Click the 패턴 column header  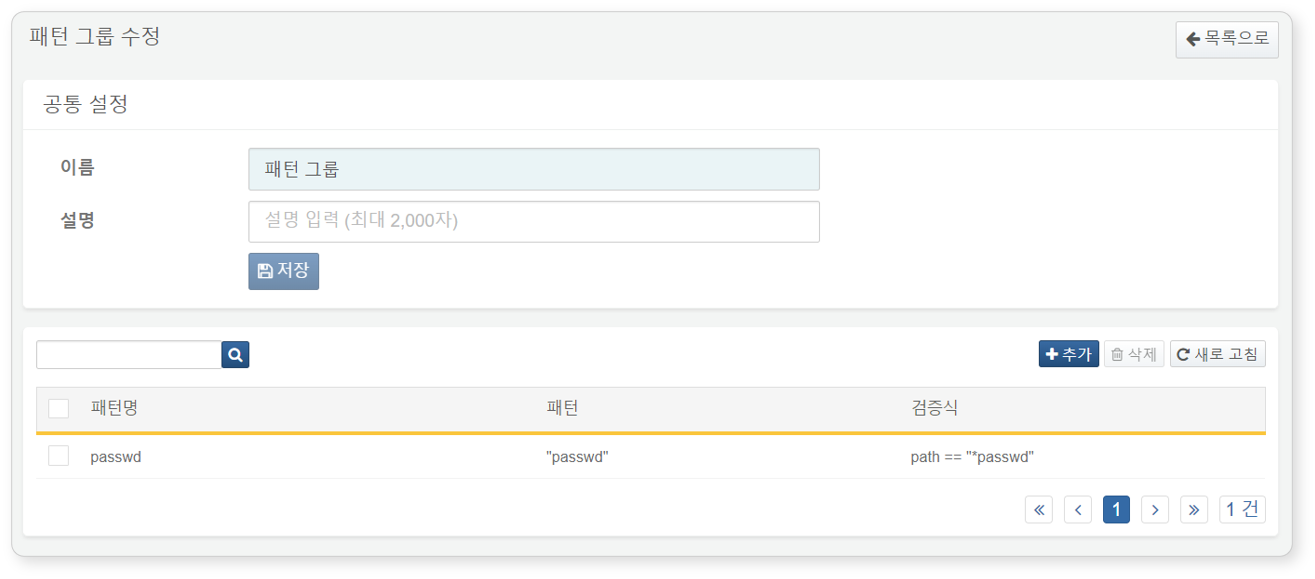pos(562,408)
